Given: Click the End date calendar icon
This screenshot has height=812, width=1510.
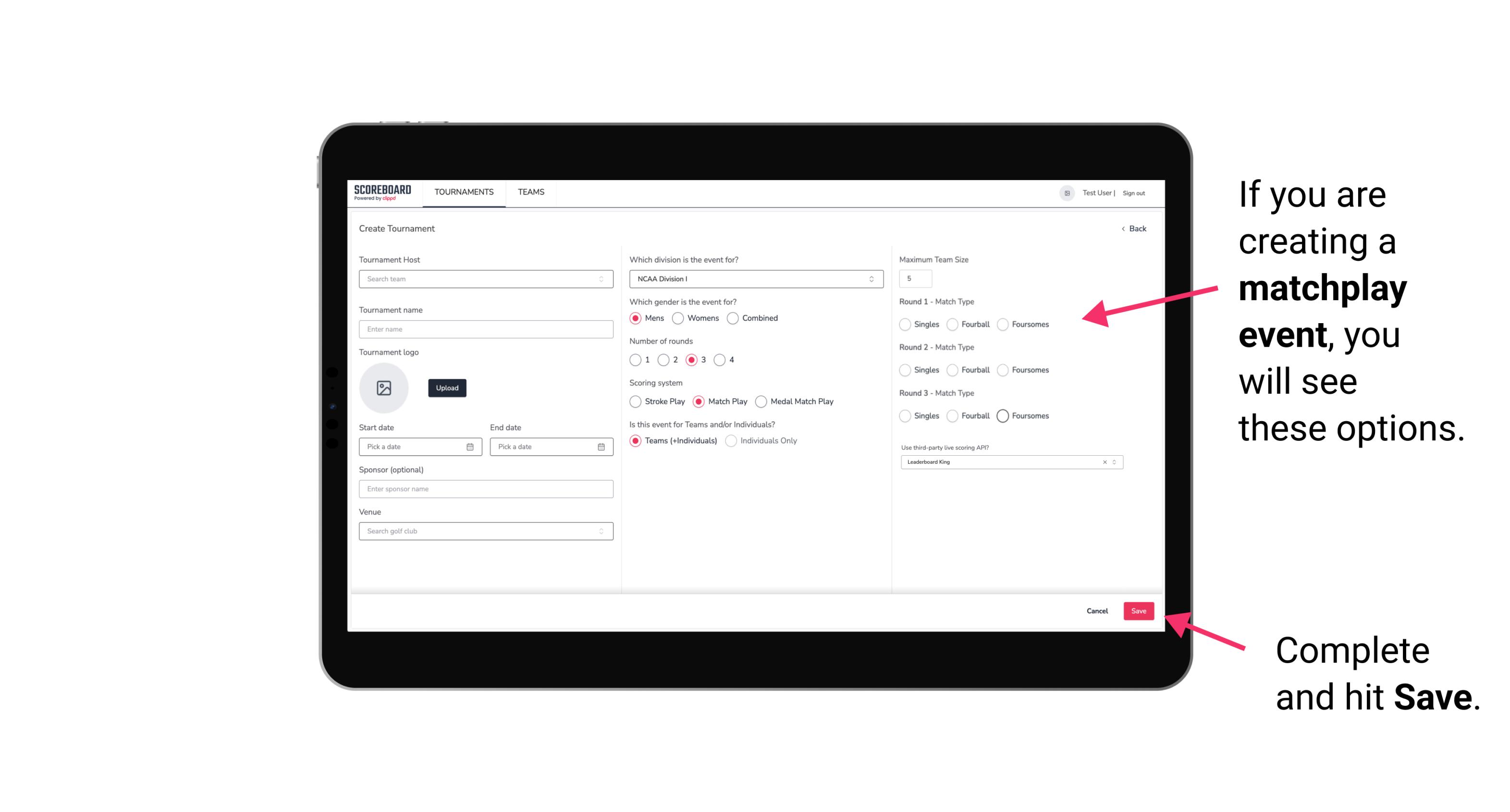Looking at the screenshot, I should tap(600, 446).
